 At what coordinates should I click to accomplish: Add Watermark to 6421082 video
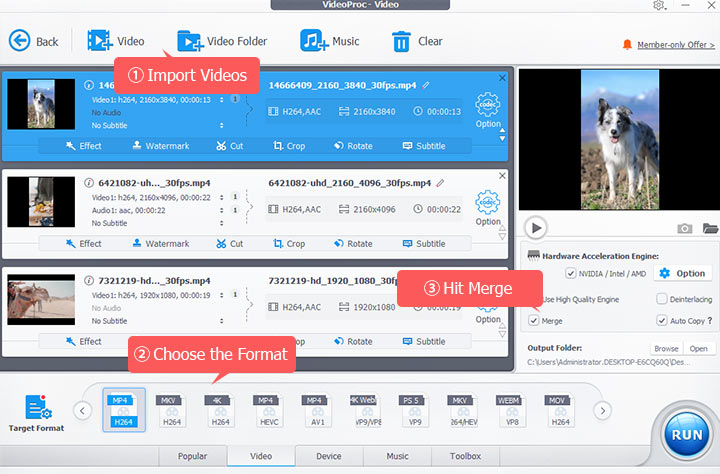pos(161,244)
